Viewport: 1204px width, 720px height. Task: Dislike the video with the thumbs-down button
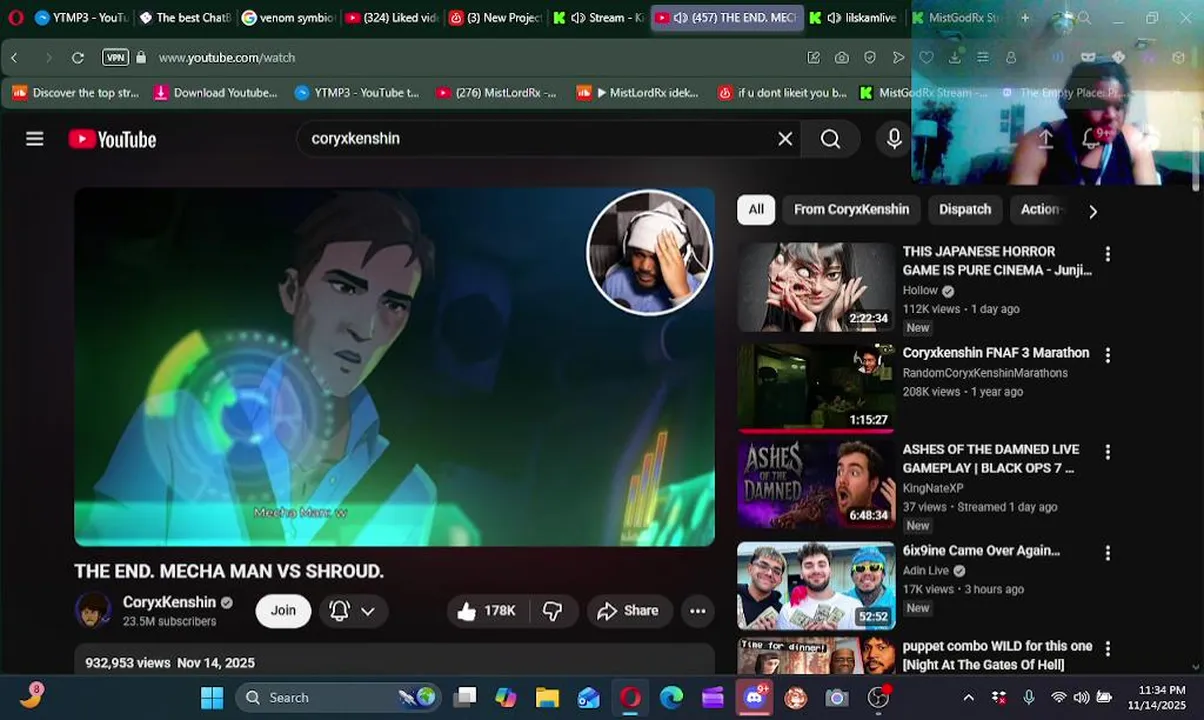[x=553, y=611]
